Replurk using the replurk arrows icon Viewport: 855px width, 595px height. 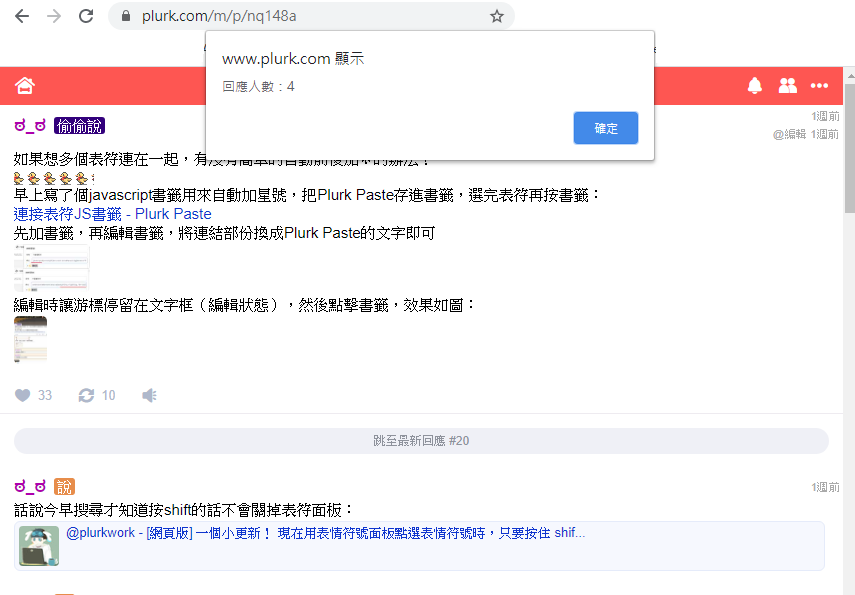click(x=86, y=395)
